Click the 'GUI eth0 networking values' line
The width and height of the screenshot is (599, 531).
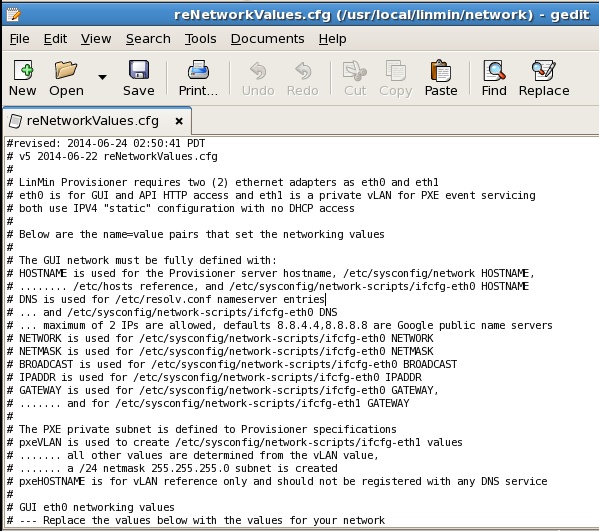(x=91, y=507)
